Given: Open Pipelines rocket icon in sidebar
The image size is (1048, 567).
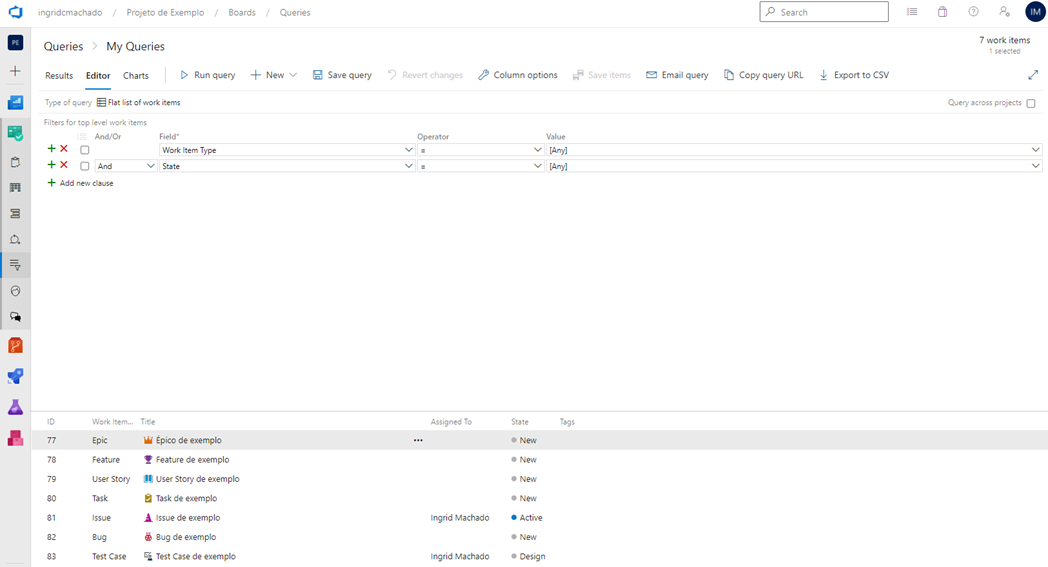Looking at the screenshot, I should click(x=15, y=376).
